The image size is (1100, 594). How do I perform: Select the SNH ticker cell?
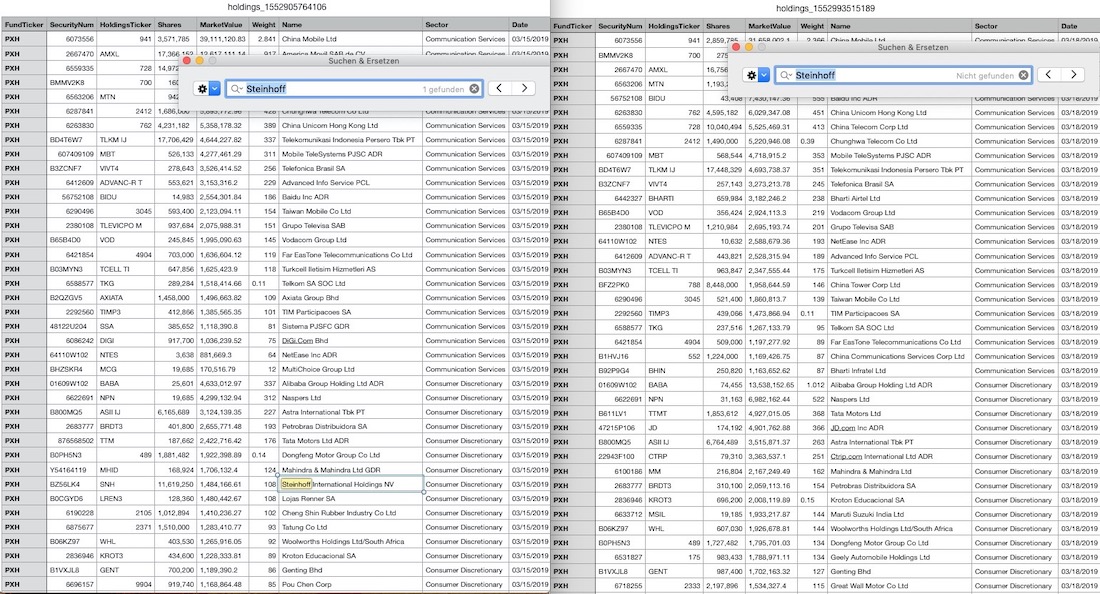126,485
